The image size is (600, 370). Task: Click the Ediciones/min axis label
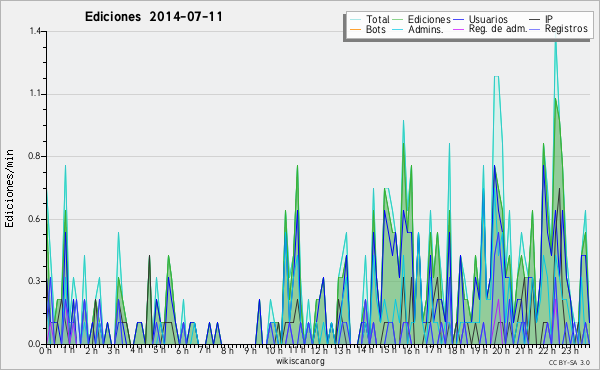click(x=9, y=188)
